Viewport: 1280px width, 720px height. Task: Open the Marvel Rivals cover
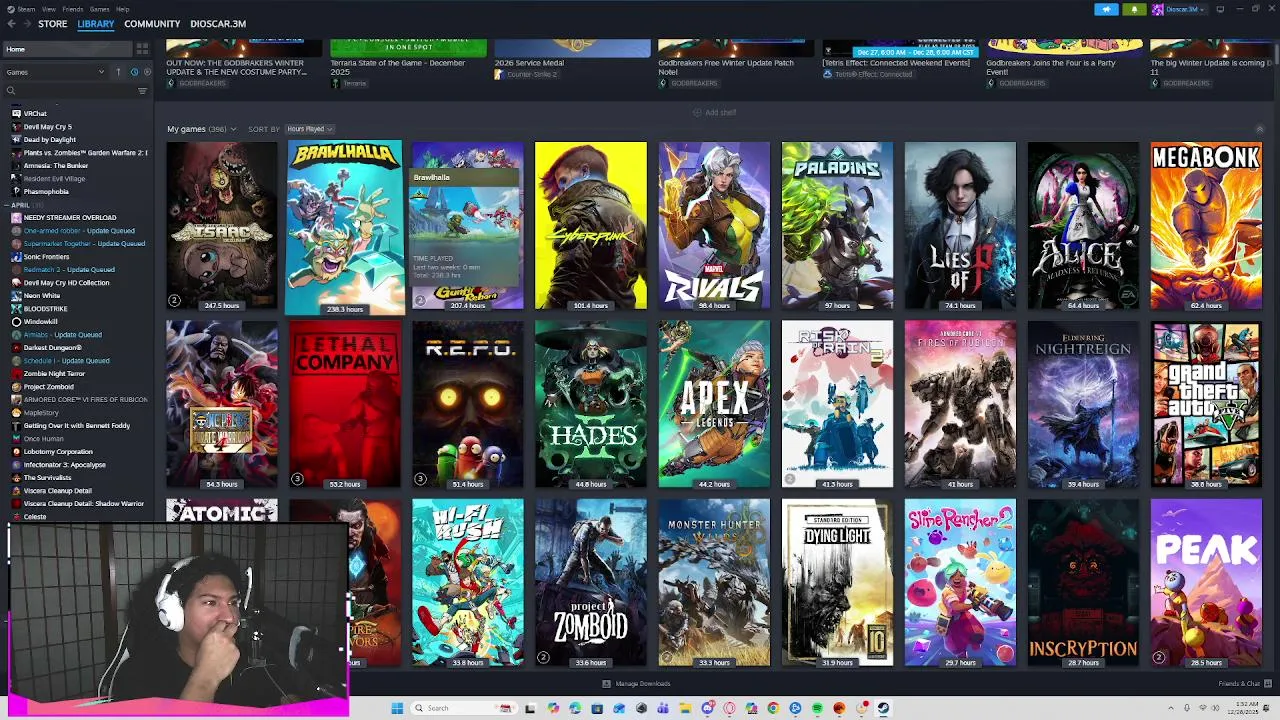pyautogui.click(x=714, y=225)
